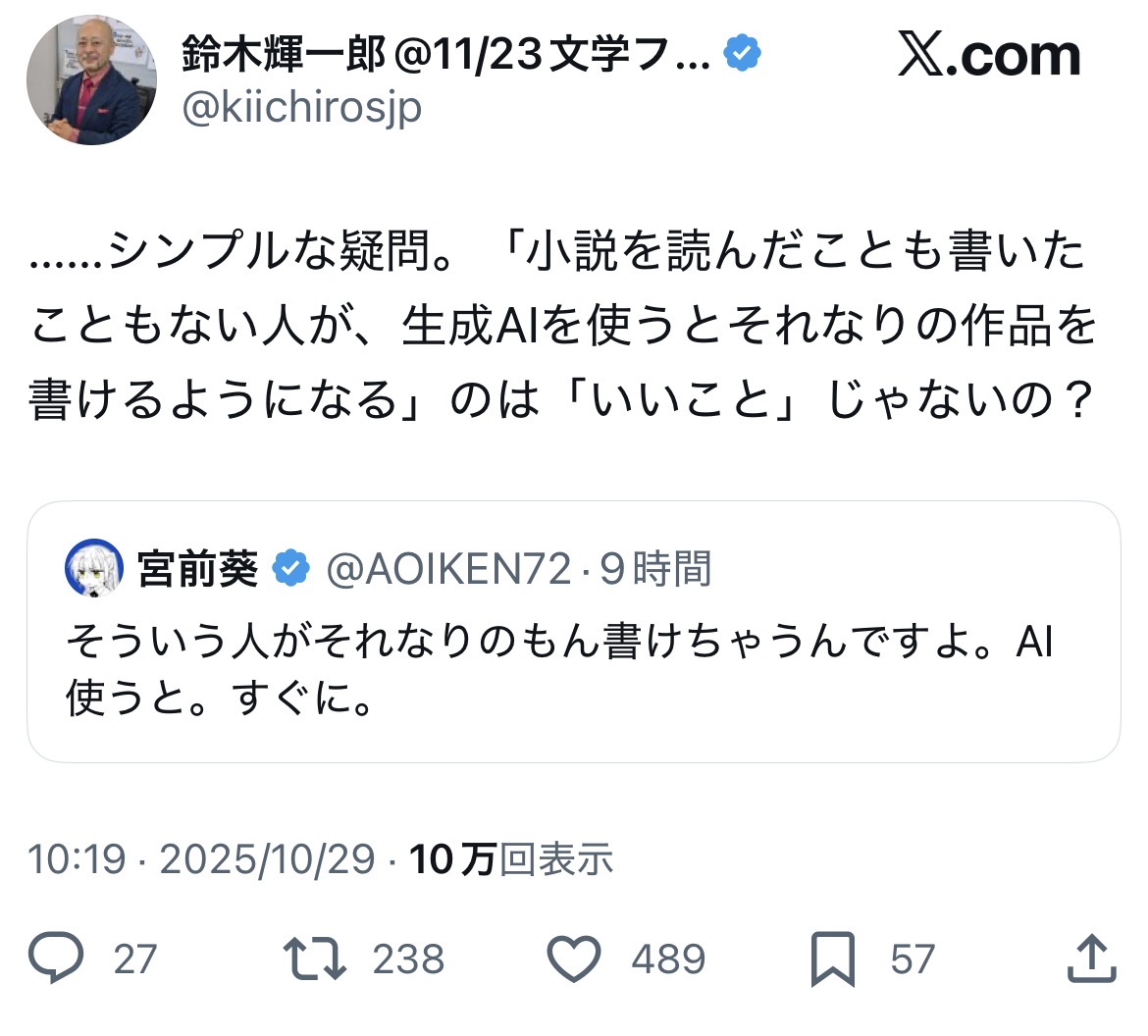Click the 10万回表示 view count
1148x1036 pixels.
pos(511,859)
